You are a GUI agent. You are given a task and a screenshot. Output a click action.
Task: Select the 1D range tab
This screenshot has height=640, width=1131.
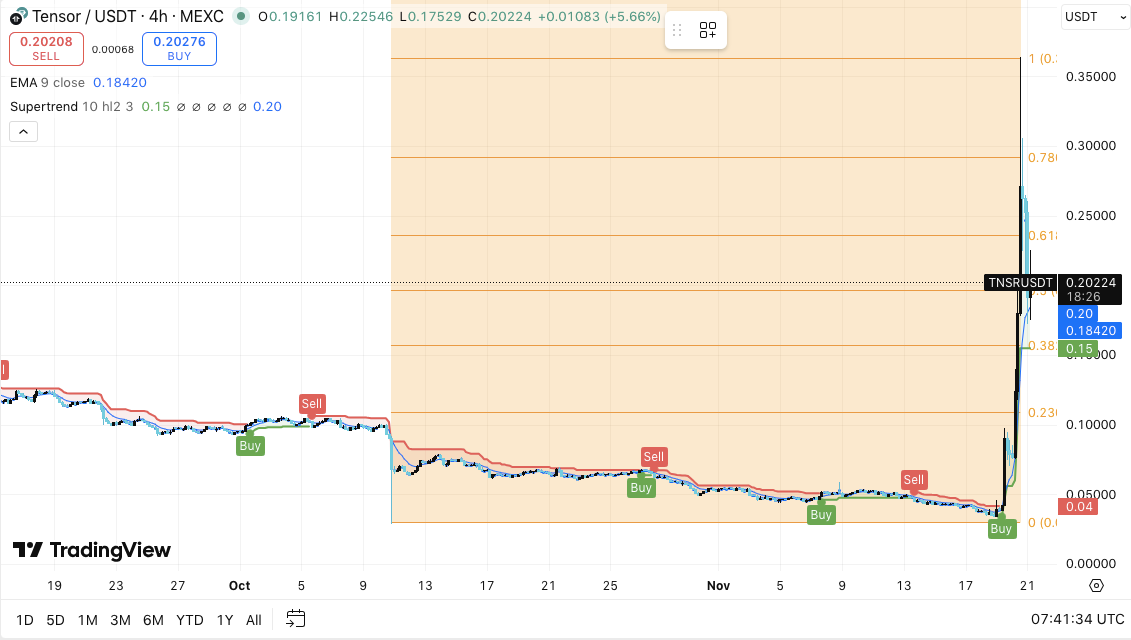click(x=24, y=620)
